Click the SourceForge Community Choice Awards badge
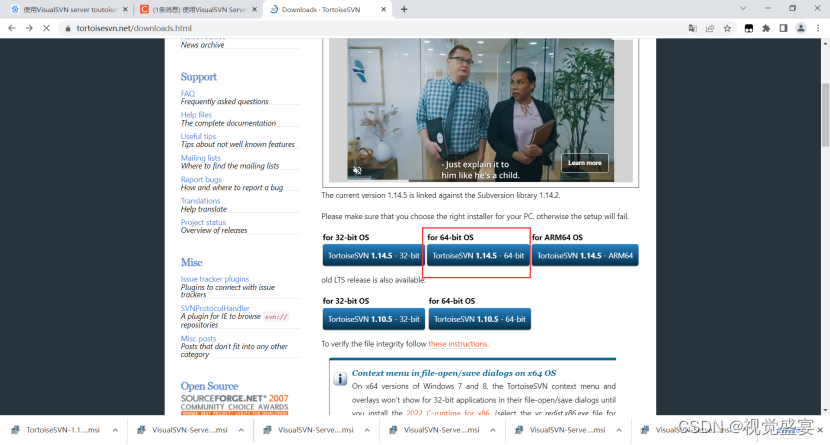Screen dimensions: 830x445 [234, 404]
